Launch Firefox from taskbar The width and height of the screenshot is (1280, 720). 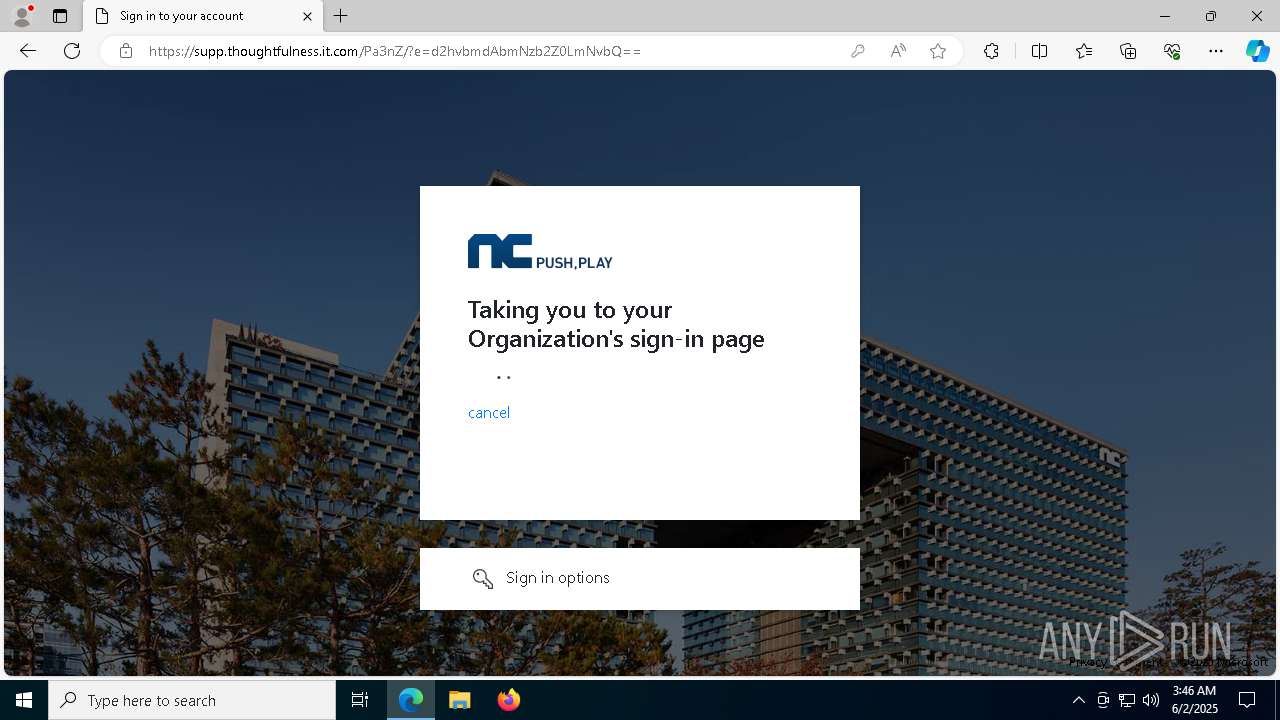click(508, 700)
